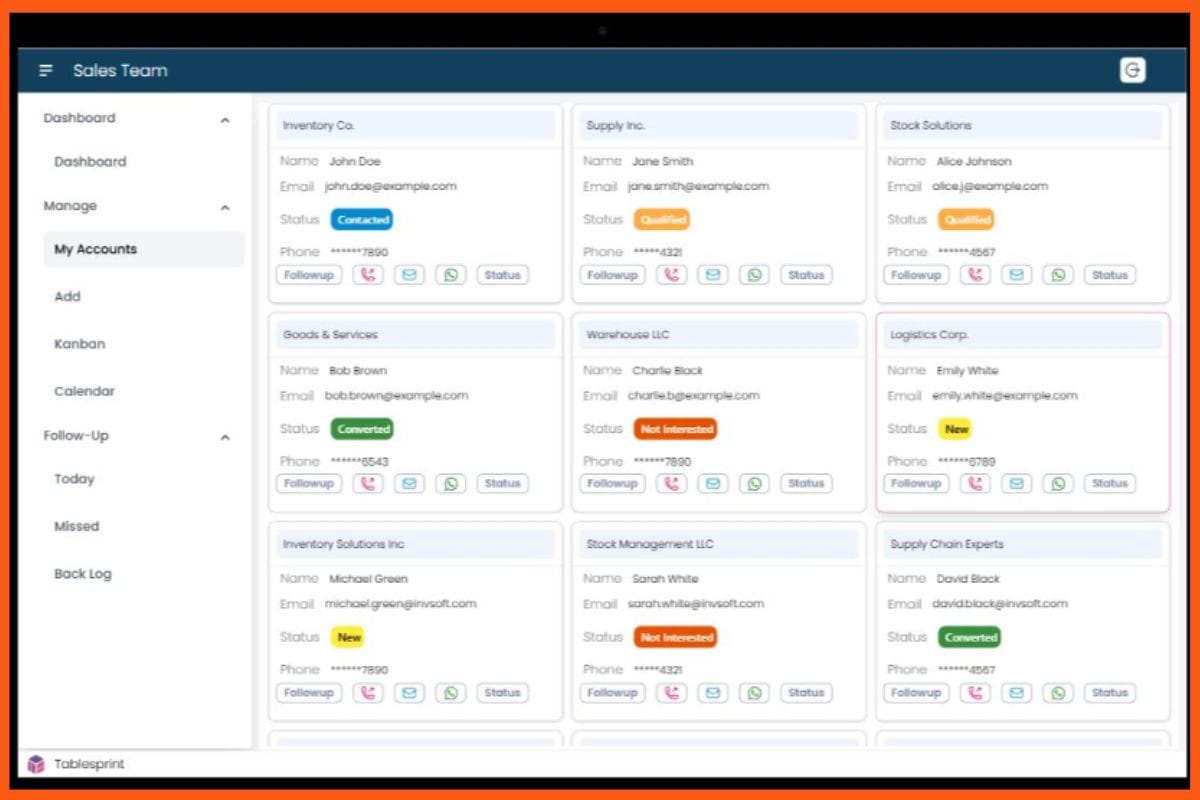Image resolution: width=1200 pixels, height=800 pixels.
Task: Click the New status badge for Emily White
Action: (956, 429)
